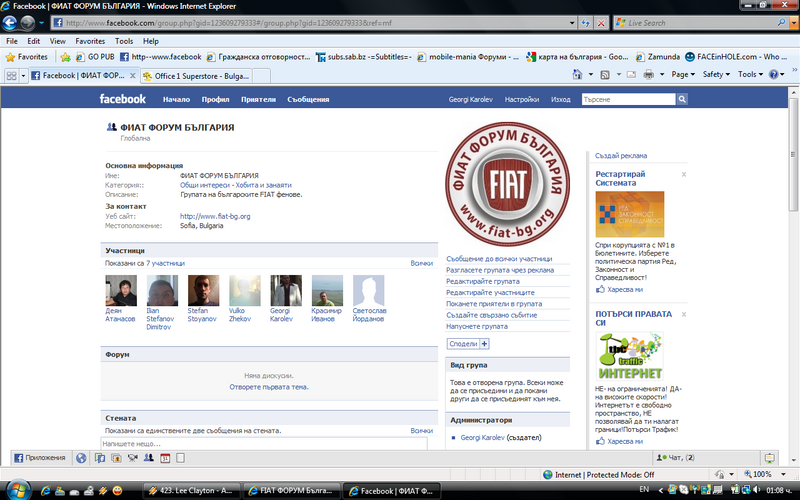This screenshot has width=800, height=500.
Task: Click the IE Print toolbar icon
Action: [648, 75]
